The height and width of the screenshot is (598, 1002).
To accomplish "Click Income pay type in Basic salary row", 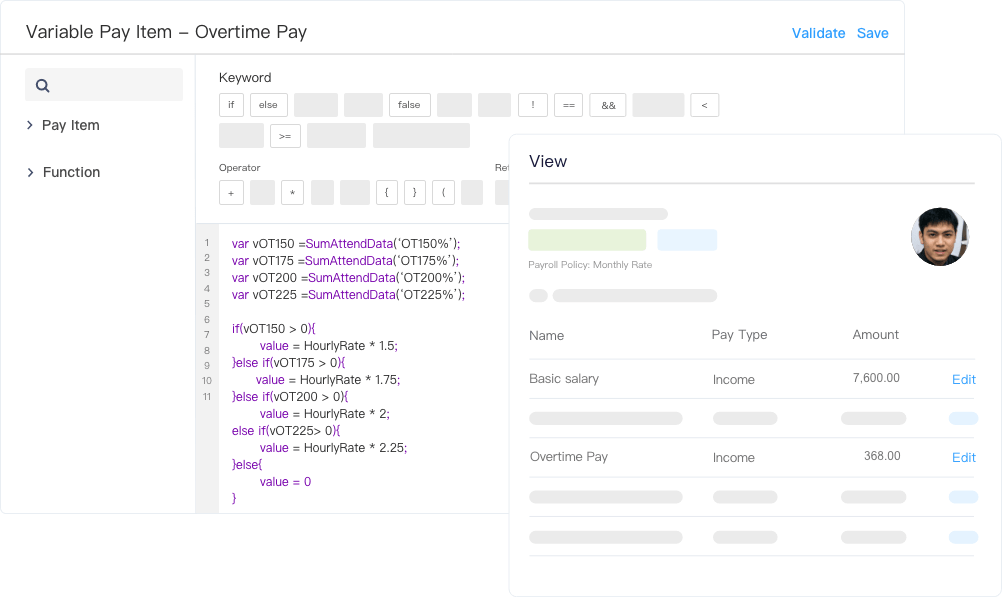I will [x=734, y=380].
